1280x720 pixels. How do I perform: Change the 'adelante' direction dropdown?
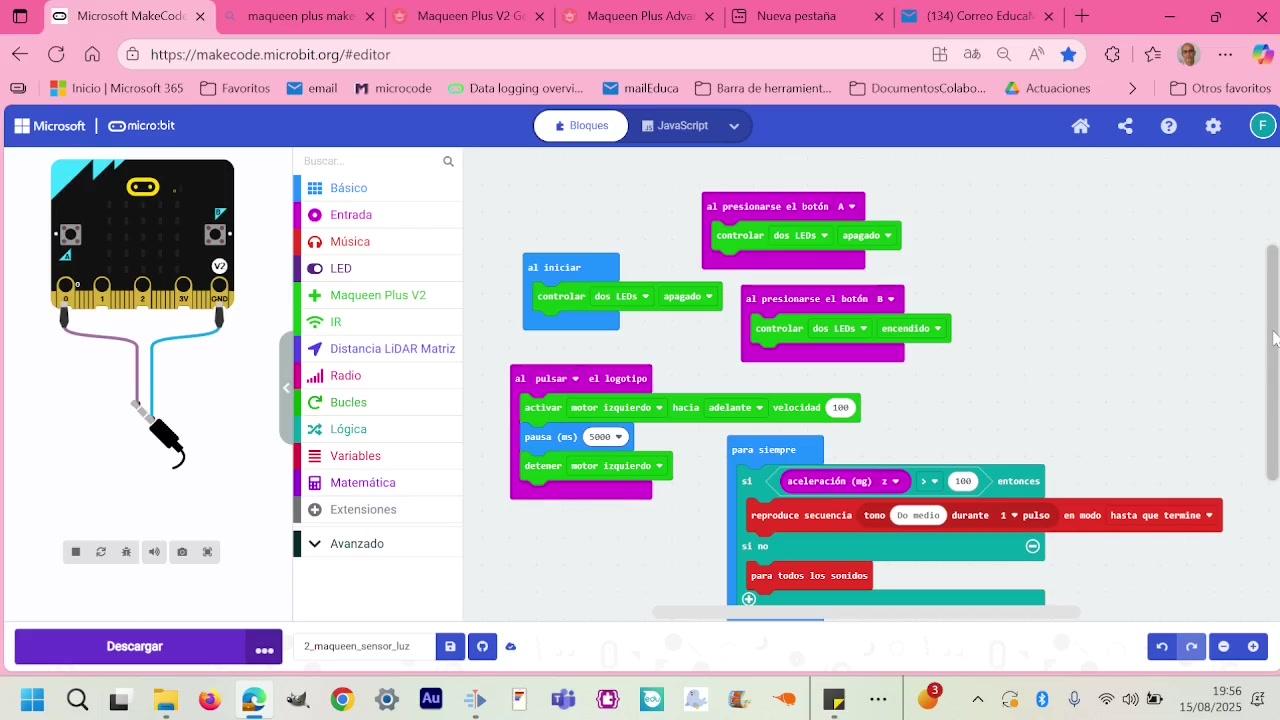[x=736, y=408]
